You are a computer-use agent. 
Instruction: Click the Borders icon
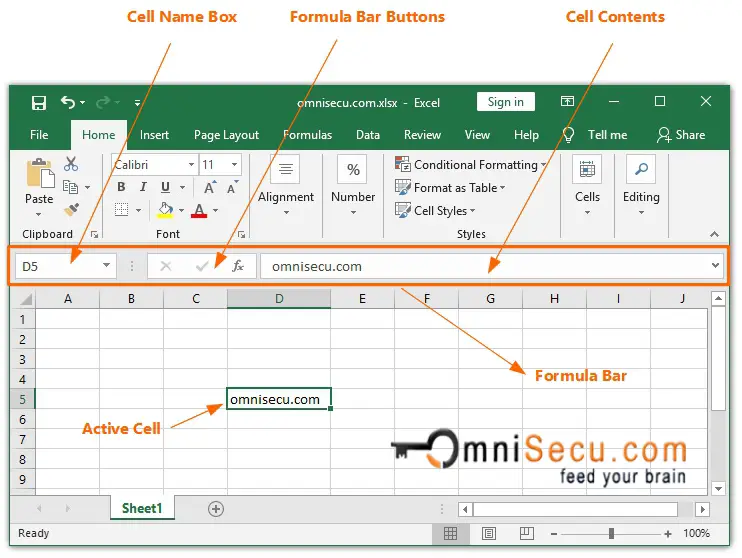122,210
